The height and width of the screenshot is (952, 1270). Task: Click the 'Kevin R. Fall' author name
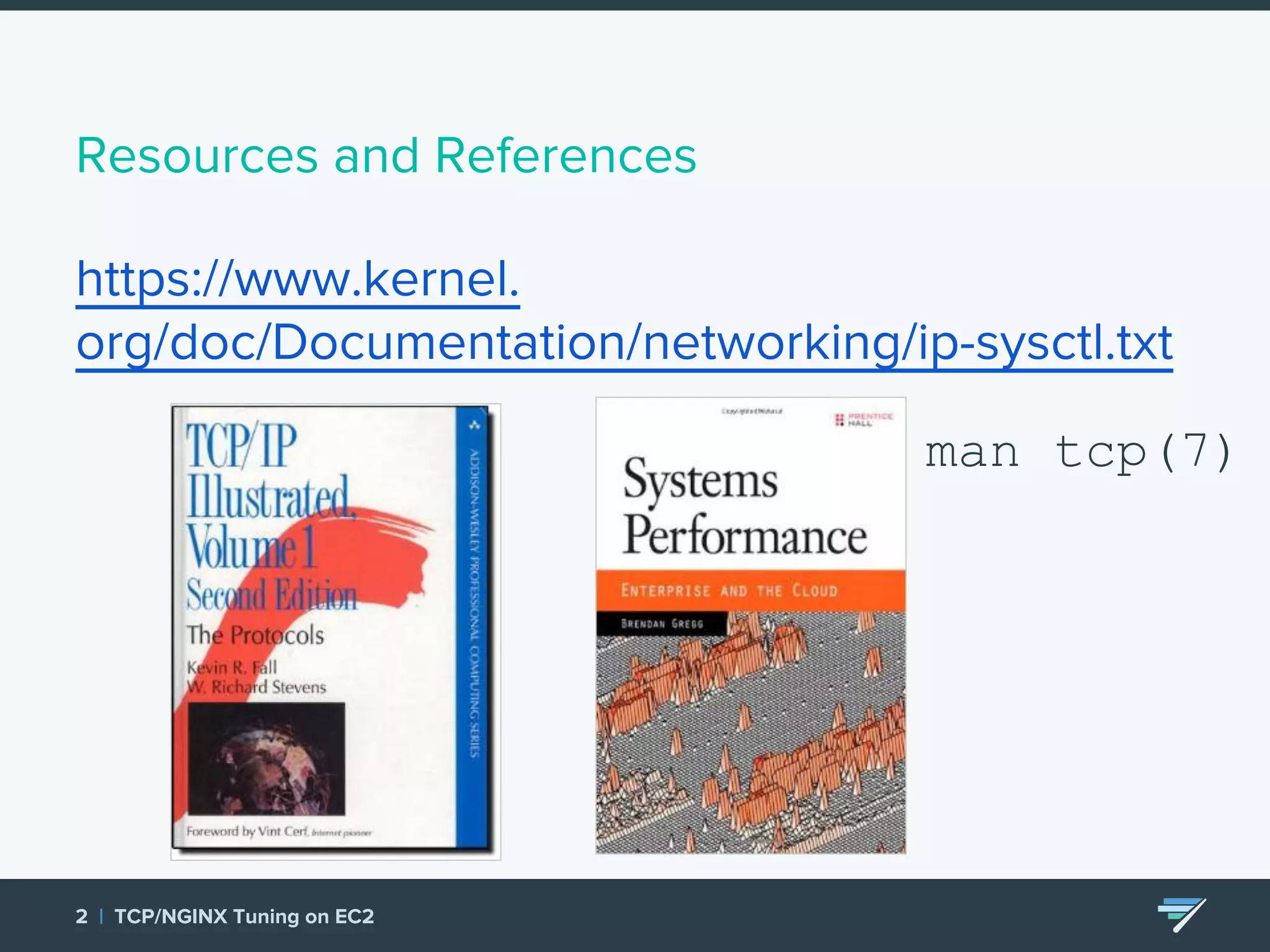point(232,668)
